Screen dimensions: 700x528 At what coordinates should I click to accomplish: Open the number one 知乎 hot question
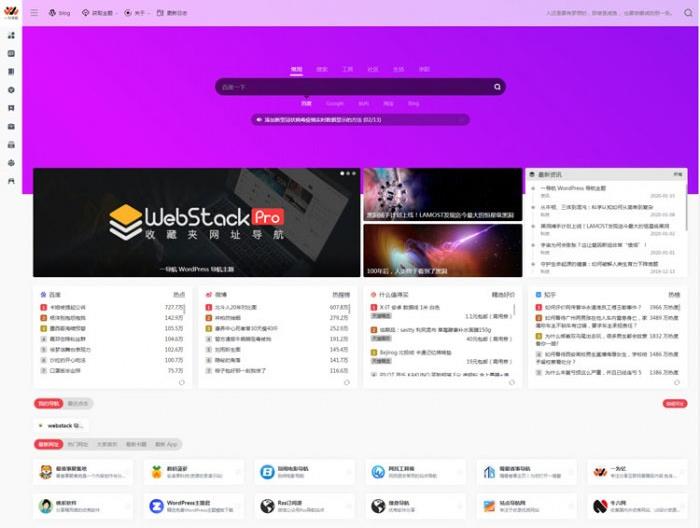coord(592,308)
